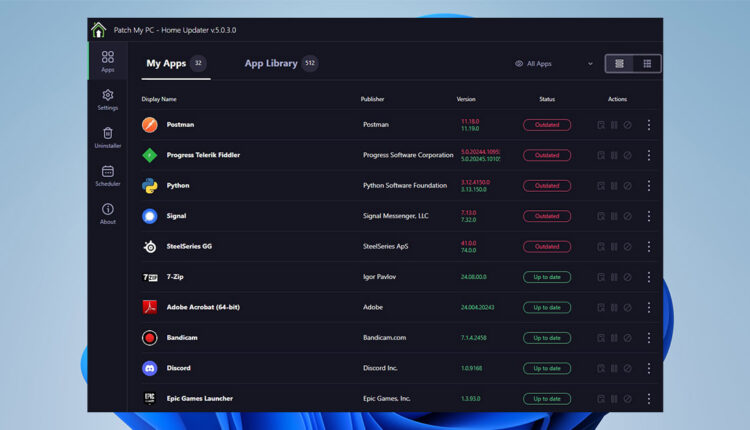Screen dimensions: 750x430
Task: Click the Postman app icon
Action: click(x=150, y=125)
